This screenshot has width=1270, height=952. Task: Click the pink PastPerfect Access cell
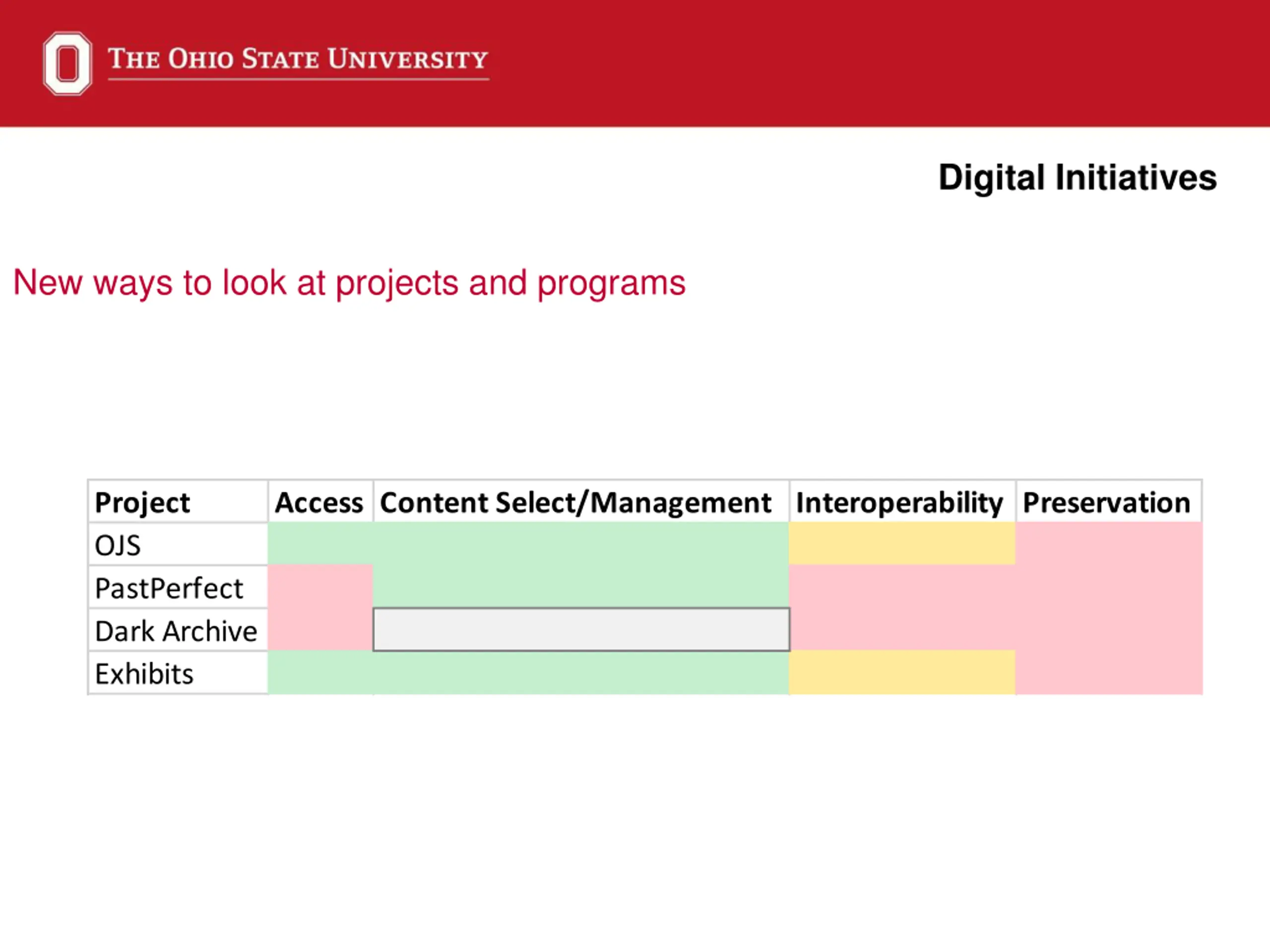click(x=320, y=587)
